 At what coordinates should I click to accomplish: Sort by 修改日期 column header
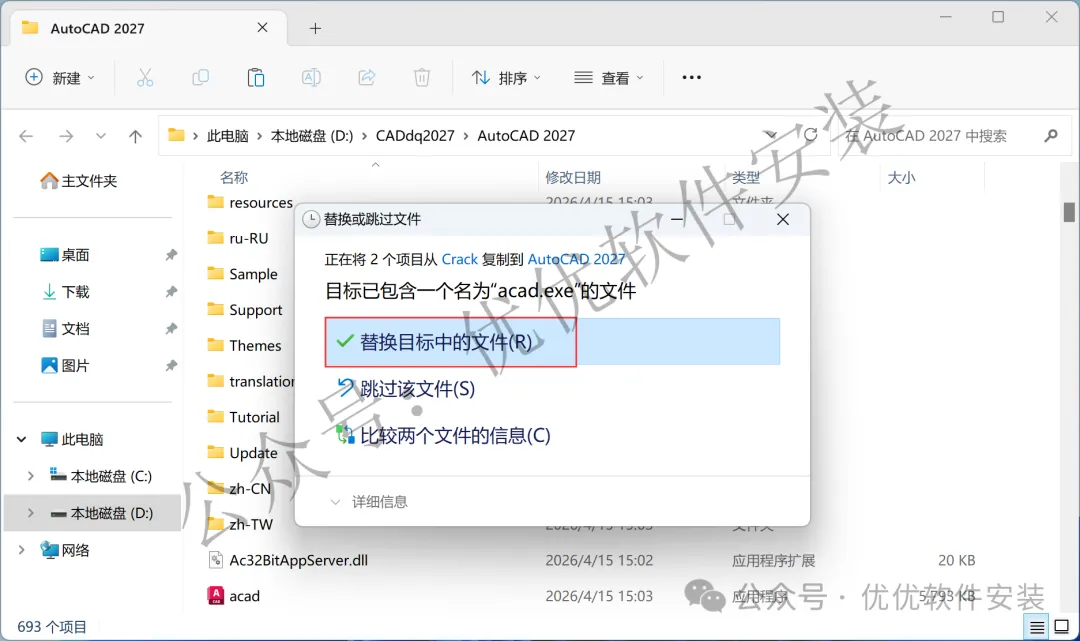573,178
